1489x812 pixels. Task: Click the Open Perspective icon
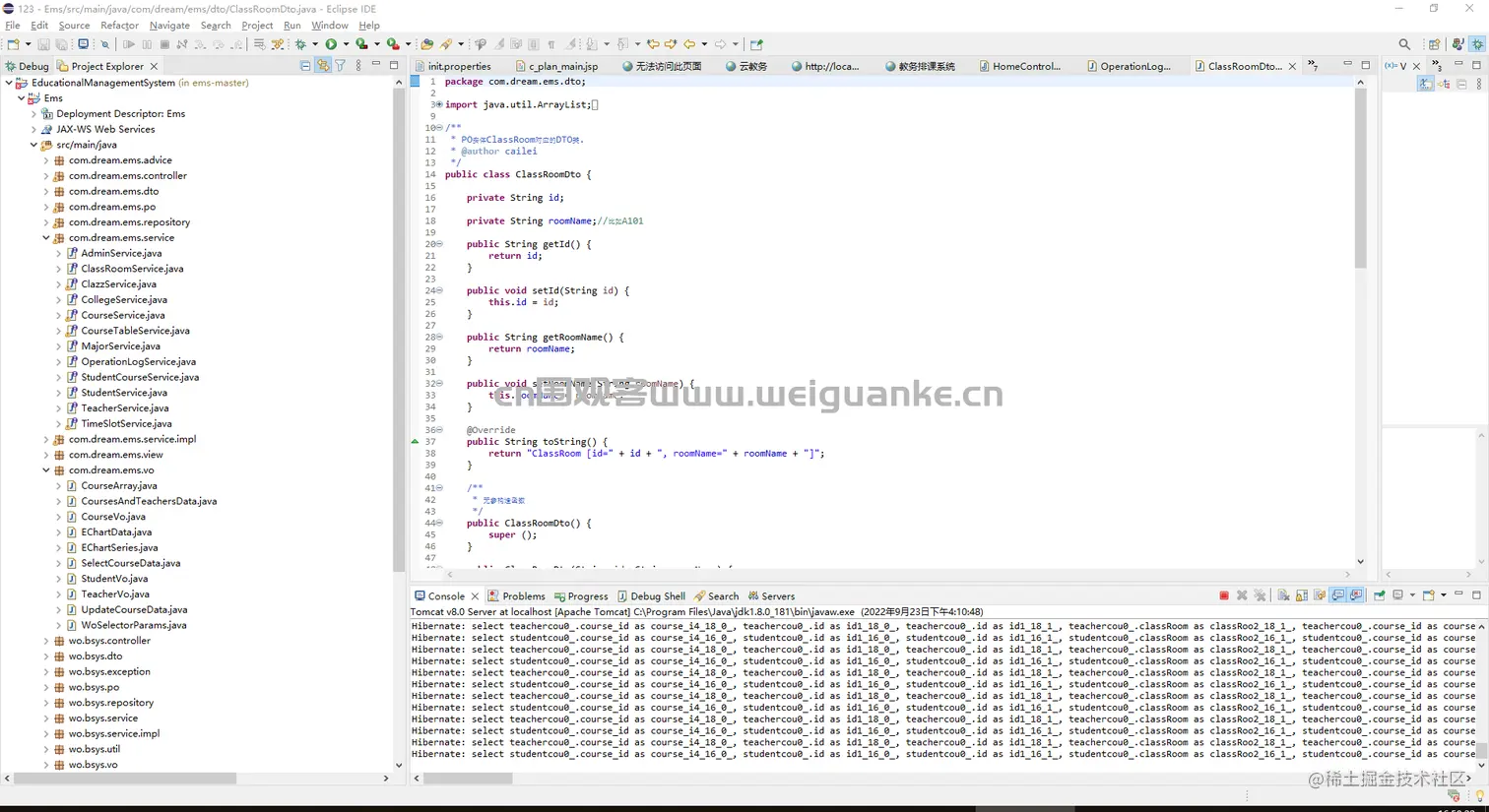pyautogui.click(x=1434, y=44)
